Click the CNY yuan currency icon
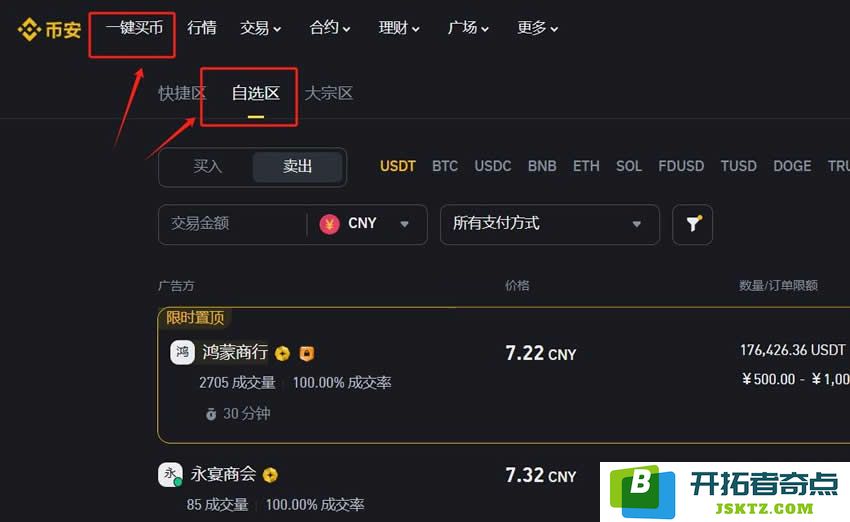 330,224
